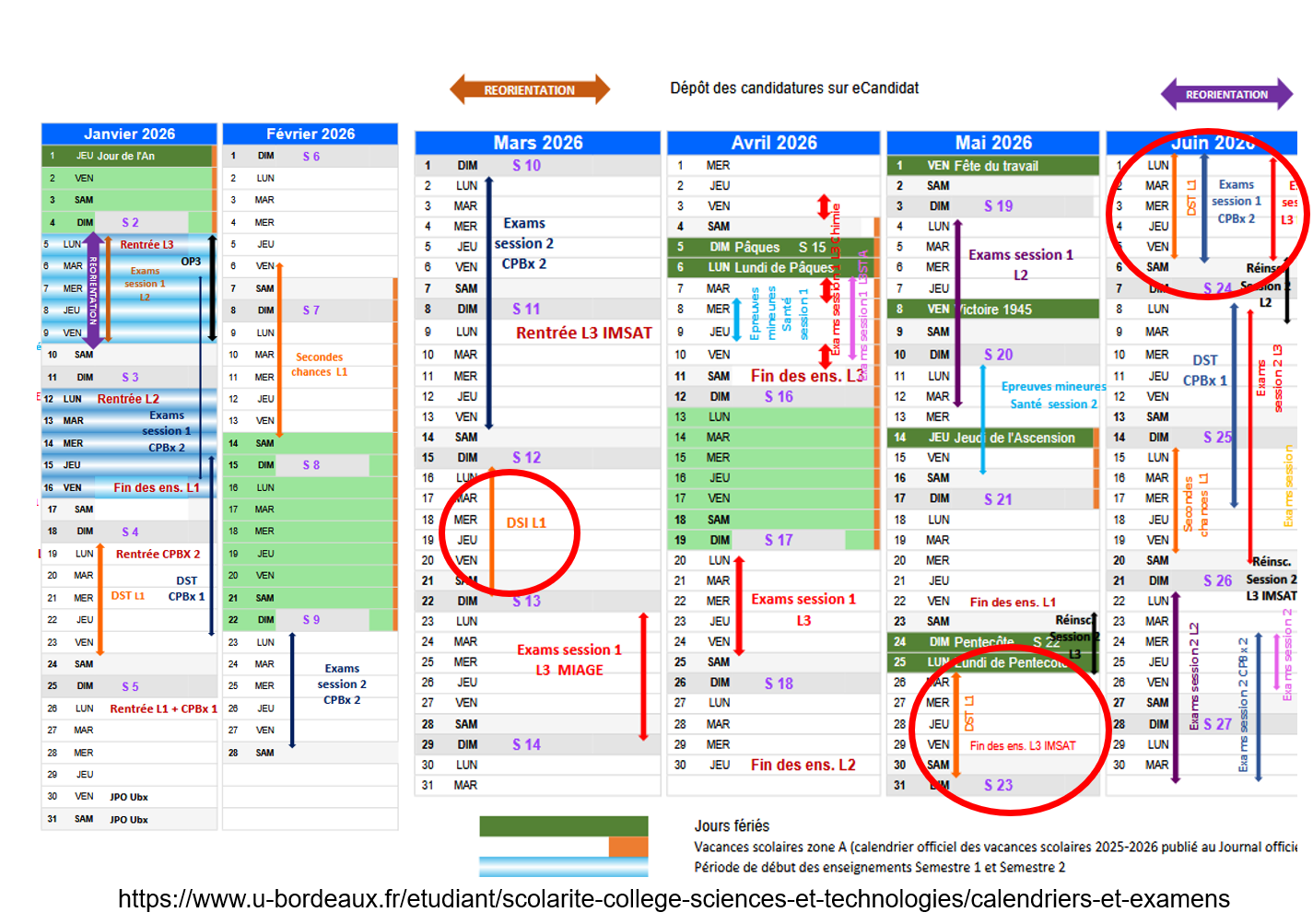Open the Janvier 2026 month header
This screenshot has height=924, width=1313.
pos(129,134)
